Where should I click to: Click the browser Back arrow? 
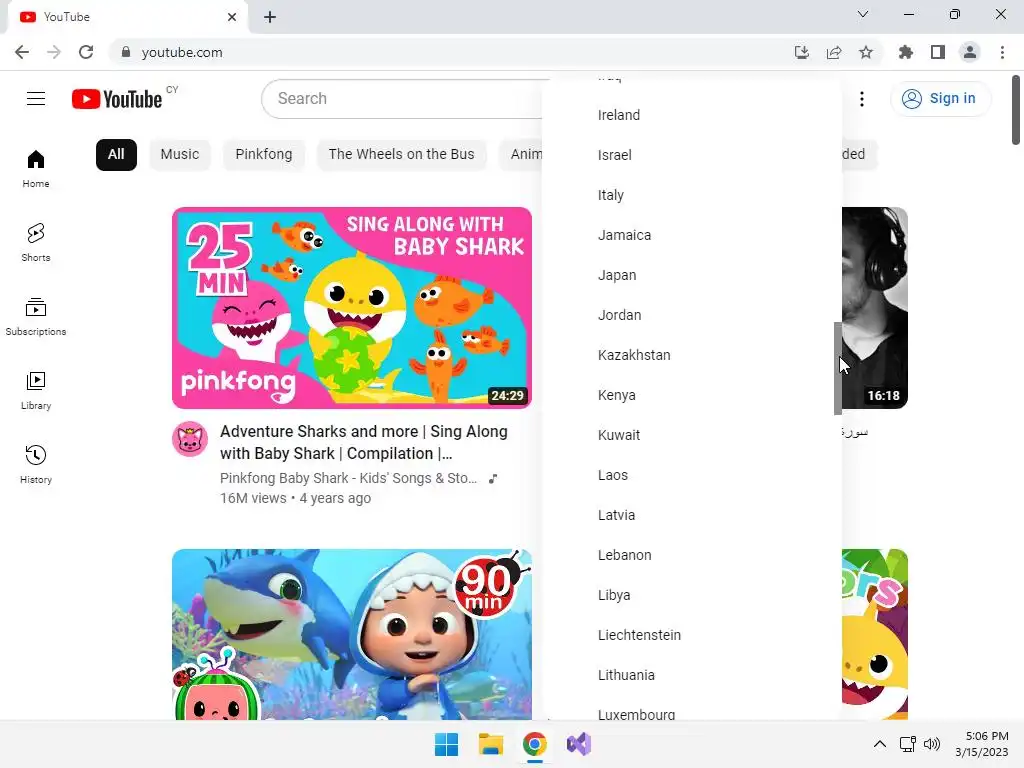22,52
